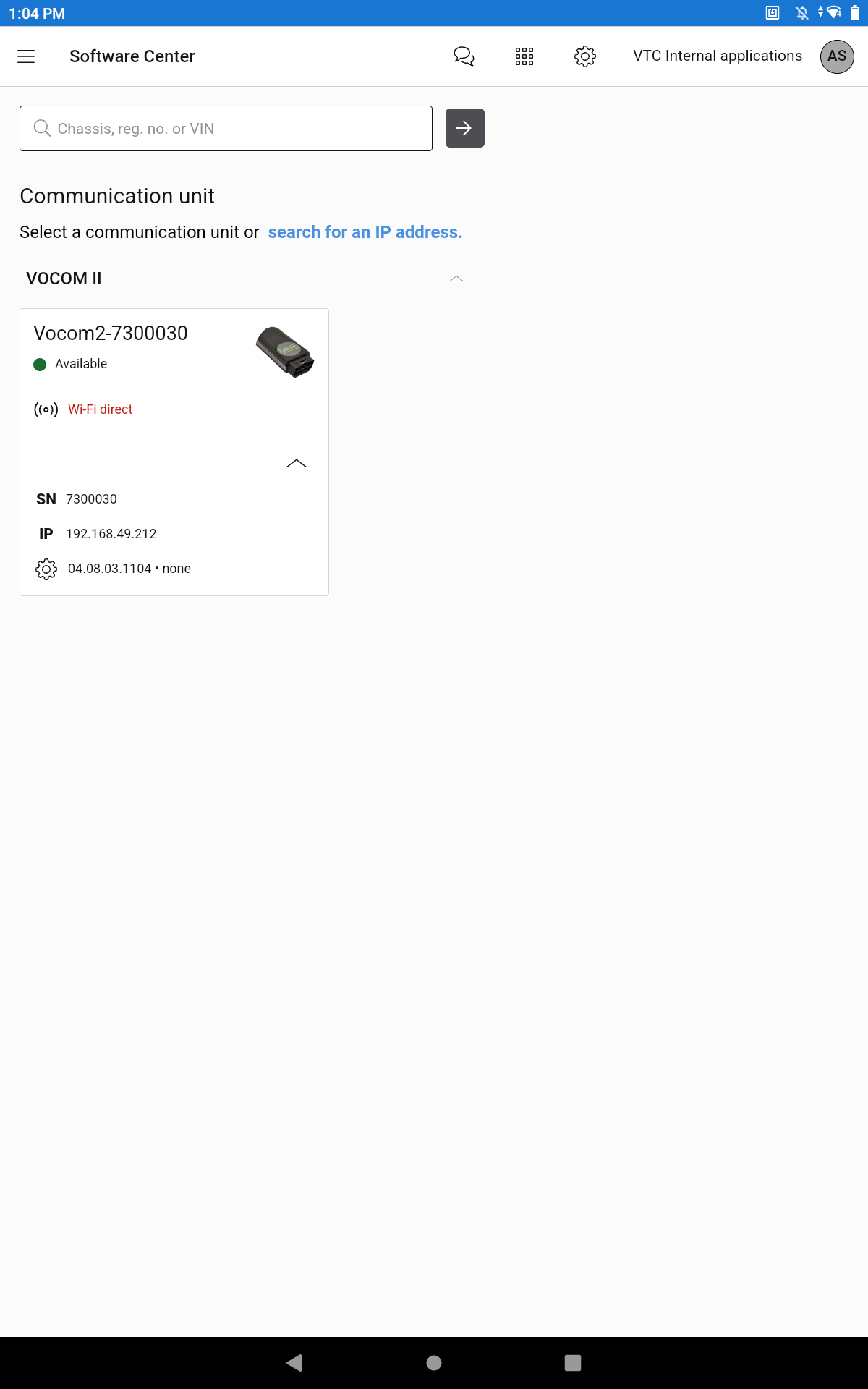Click the AS user avatar
This screenshot has width=868, height=1389.
(837, 56)
